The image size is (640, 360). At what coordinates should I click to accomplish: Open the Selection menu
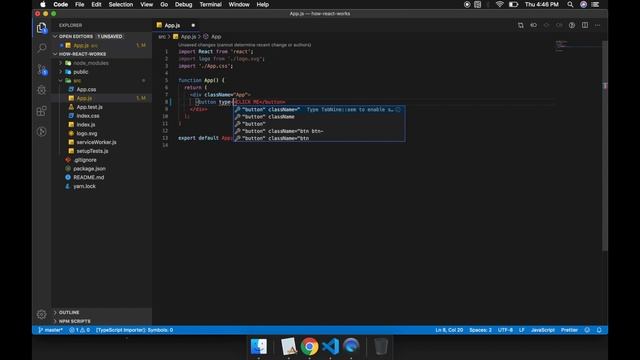tap(121, 4)
